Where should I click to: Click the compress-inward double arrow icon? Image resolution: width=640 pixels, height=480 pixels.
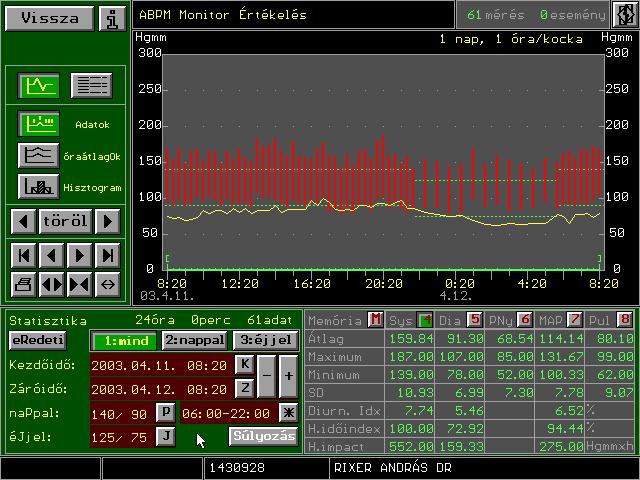click(x=79, y=284)
